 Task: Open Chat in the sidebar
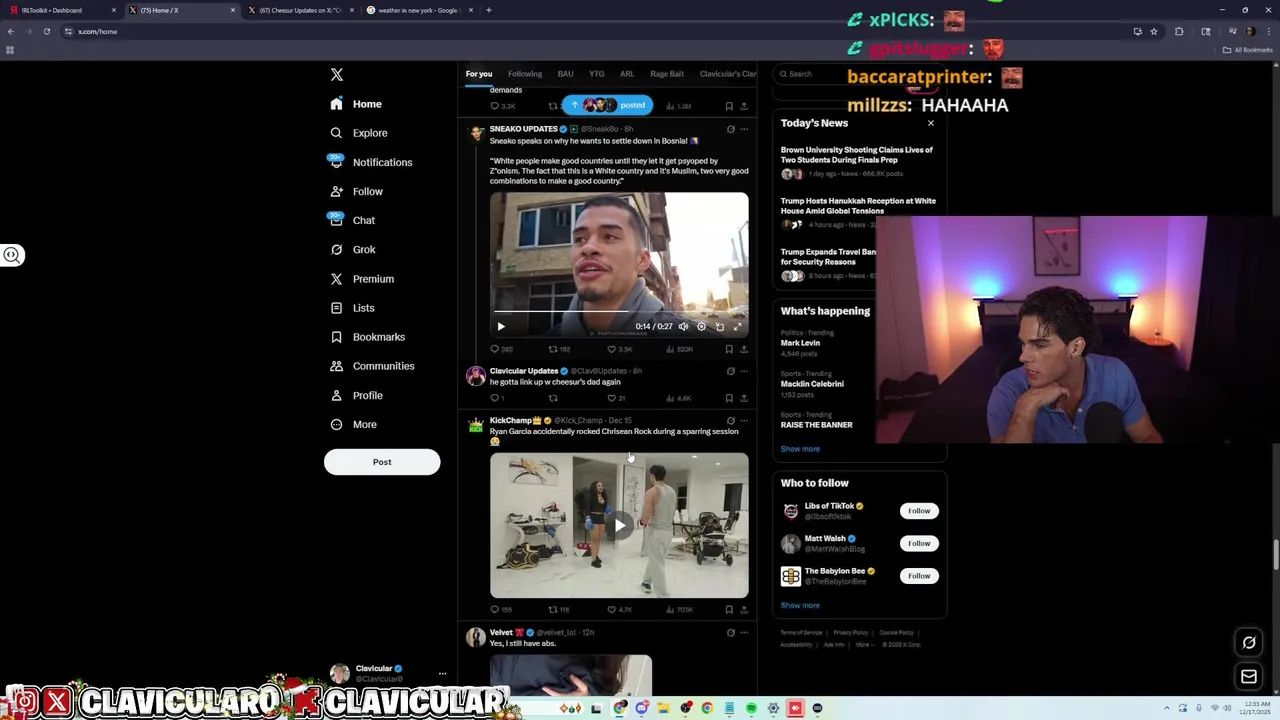click(x=352, y=220)
